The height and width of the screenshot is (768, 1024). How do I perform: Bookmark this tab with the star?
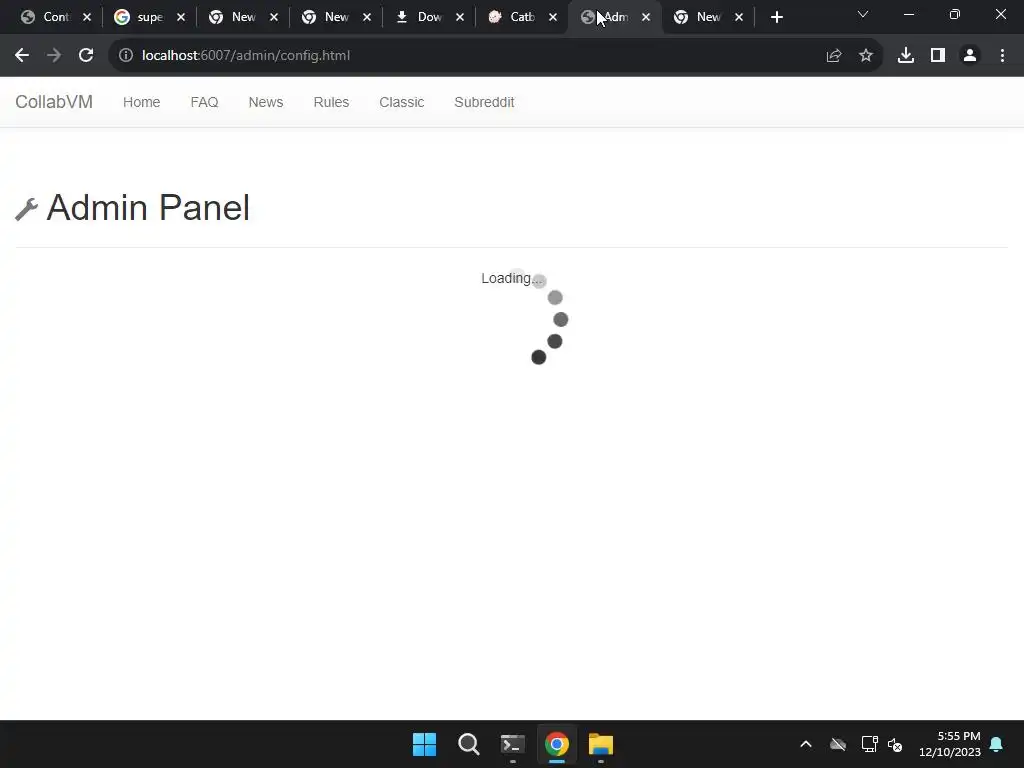(x=866, y=56)
